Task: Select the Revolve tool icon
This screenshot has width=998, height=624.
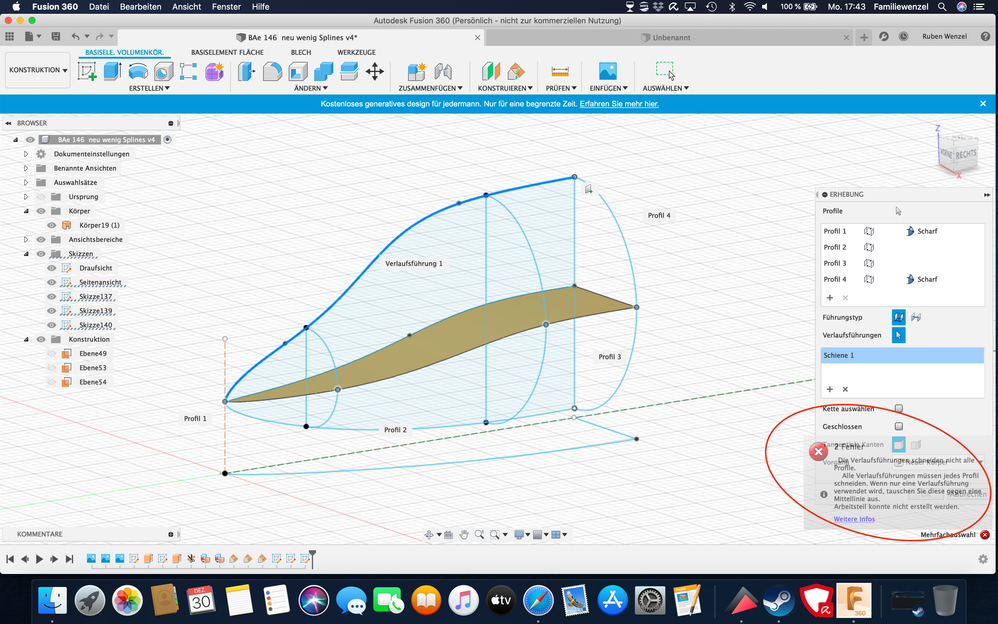Action: (138, 71)
